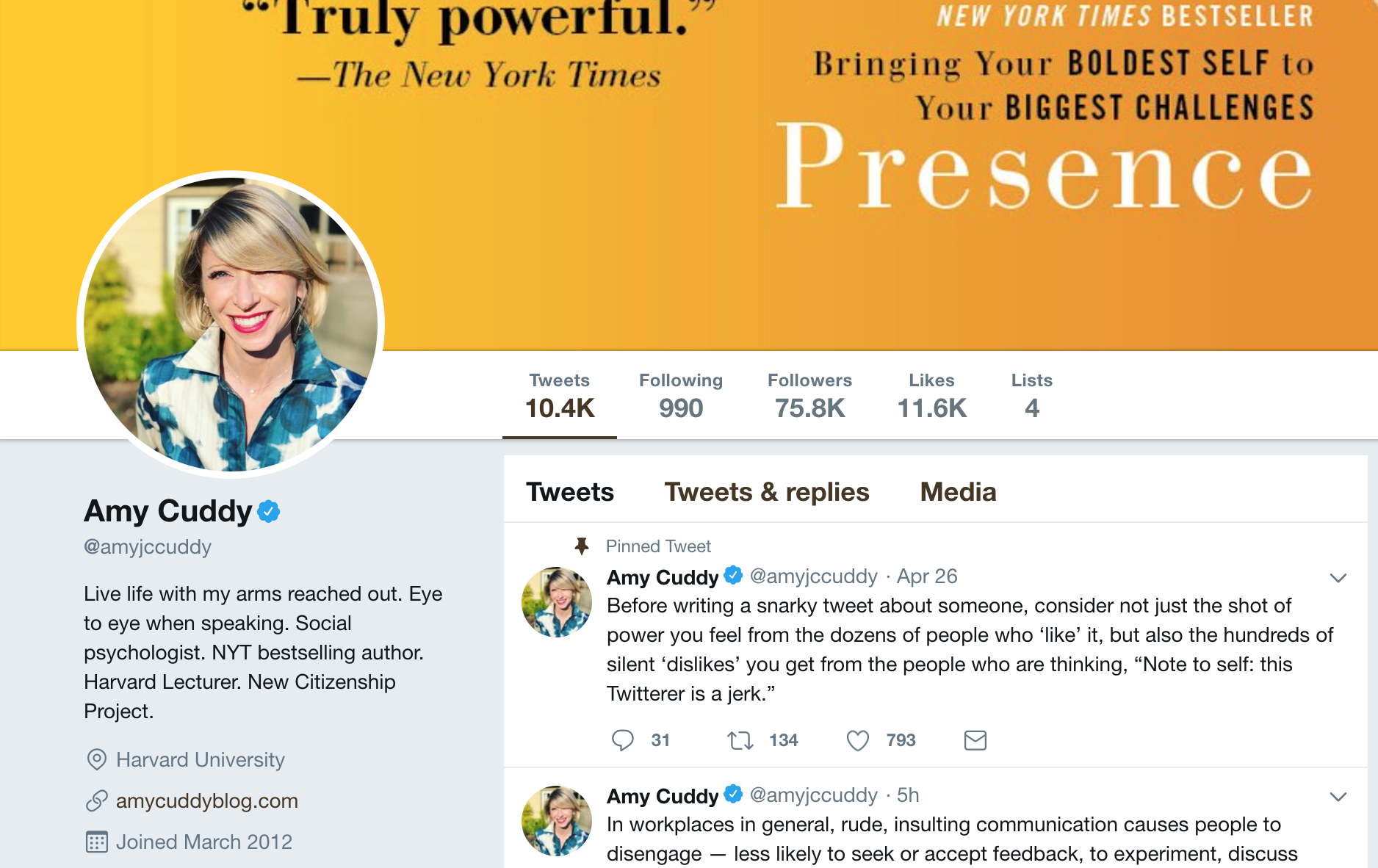Click the link icon beside amycuddyblog.com
1378x868 pixels.
96,800
